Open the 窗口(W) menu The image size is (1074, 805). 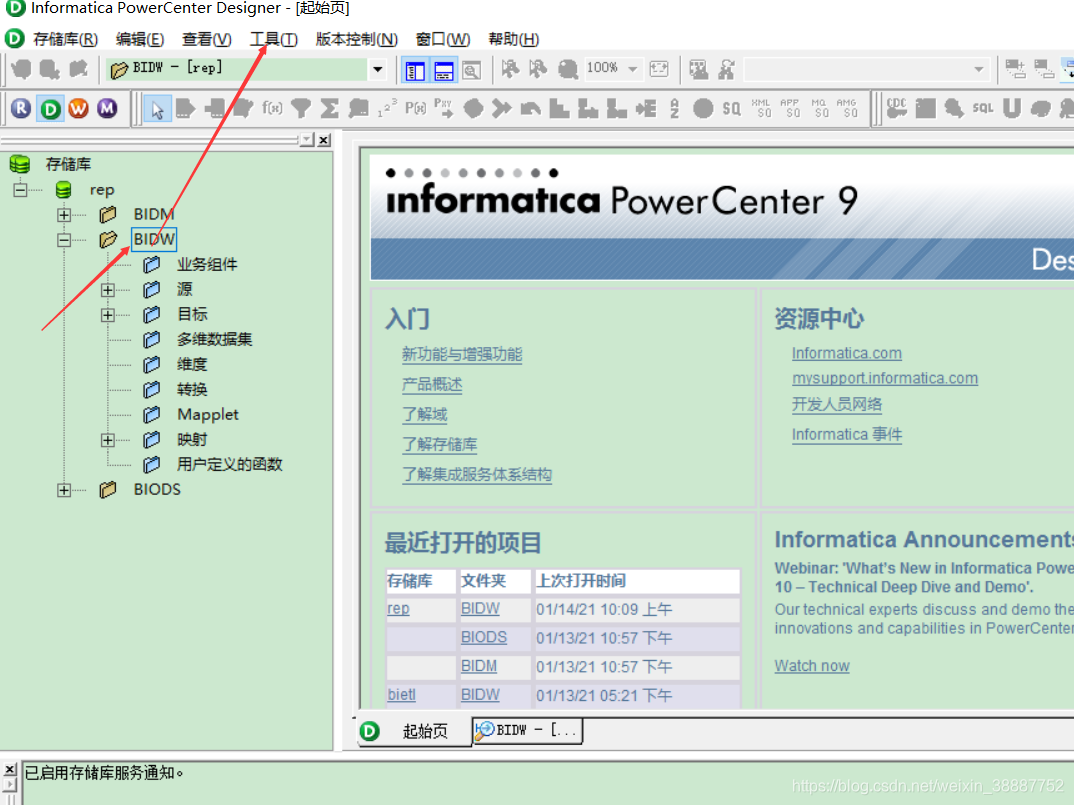pyautogui.click(x=442, y=39)
